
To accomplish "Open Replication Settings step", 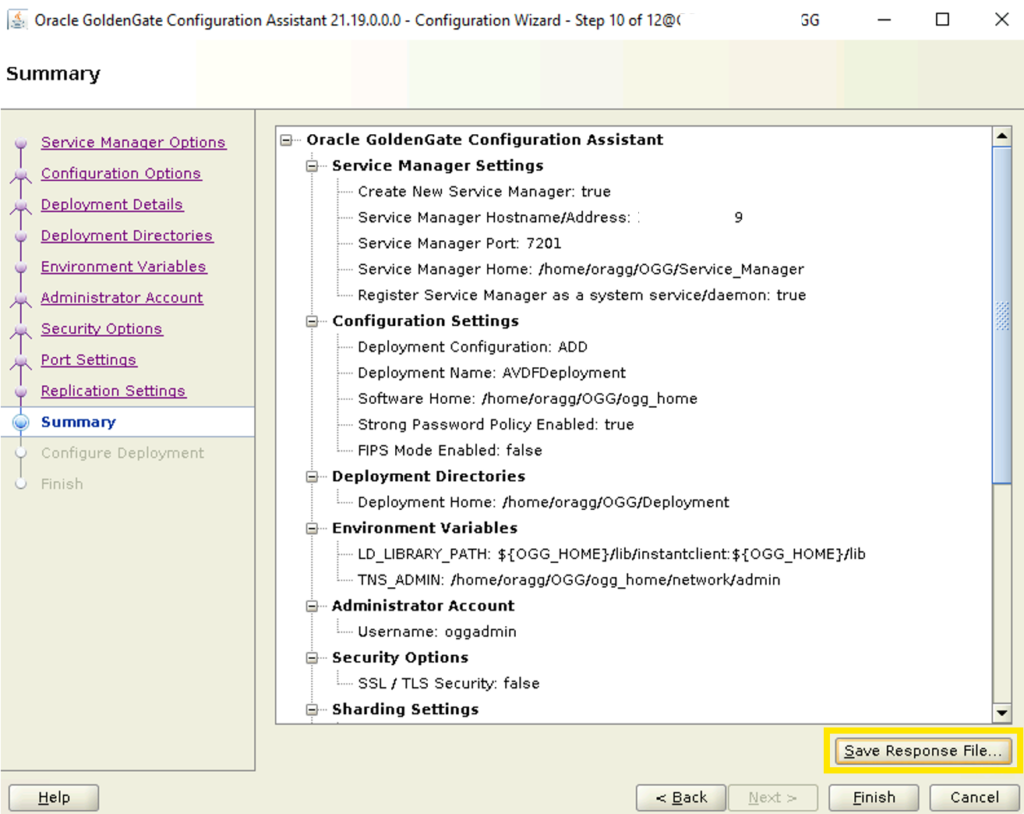I will tap(113, 391).
